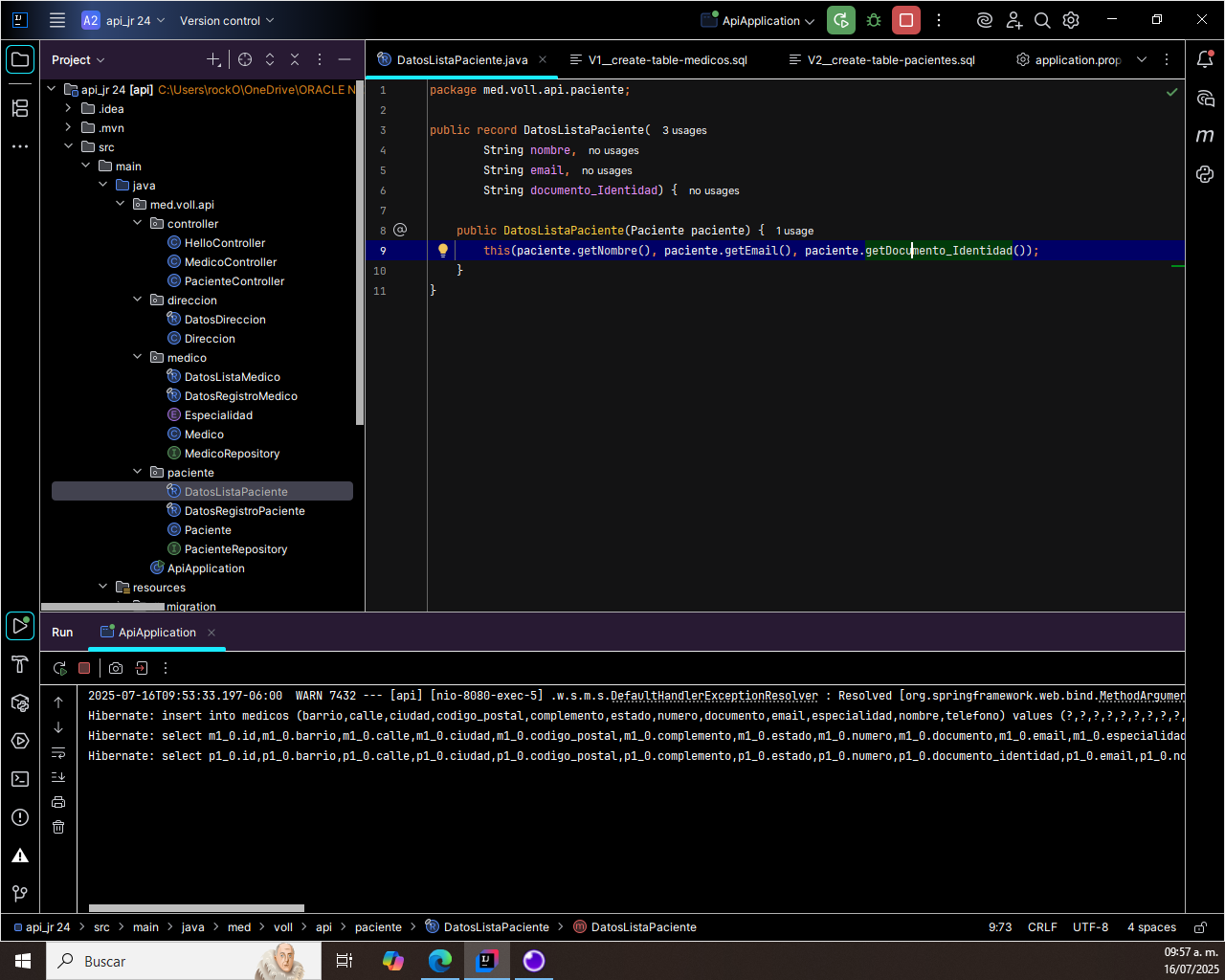Viewport: 1225px width, 980px height.
Task: Click the 1 usage hint on constructor
Action: pyautogui.click(x=794, y=231)
